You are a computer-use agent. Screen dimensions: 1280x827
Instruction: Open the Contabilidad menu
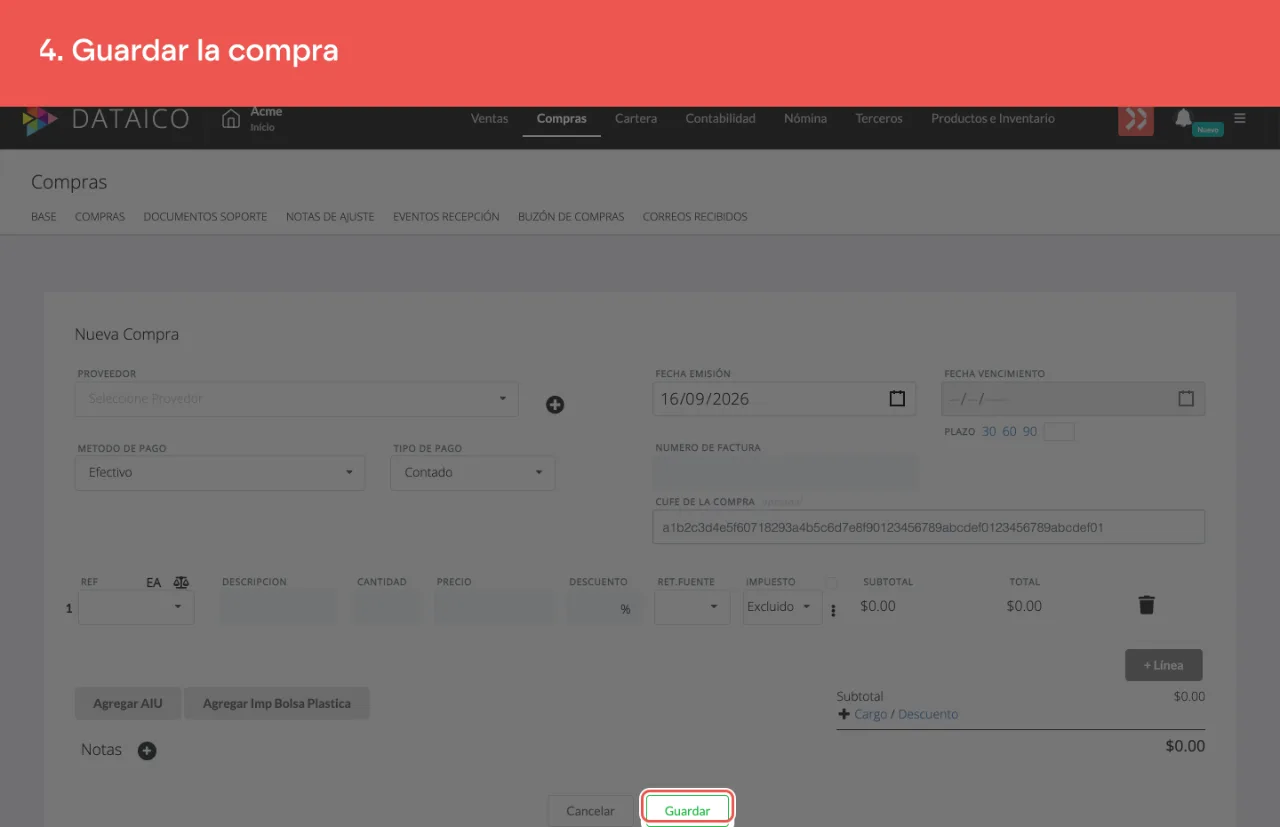(x=720, y=118)
